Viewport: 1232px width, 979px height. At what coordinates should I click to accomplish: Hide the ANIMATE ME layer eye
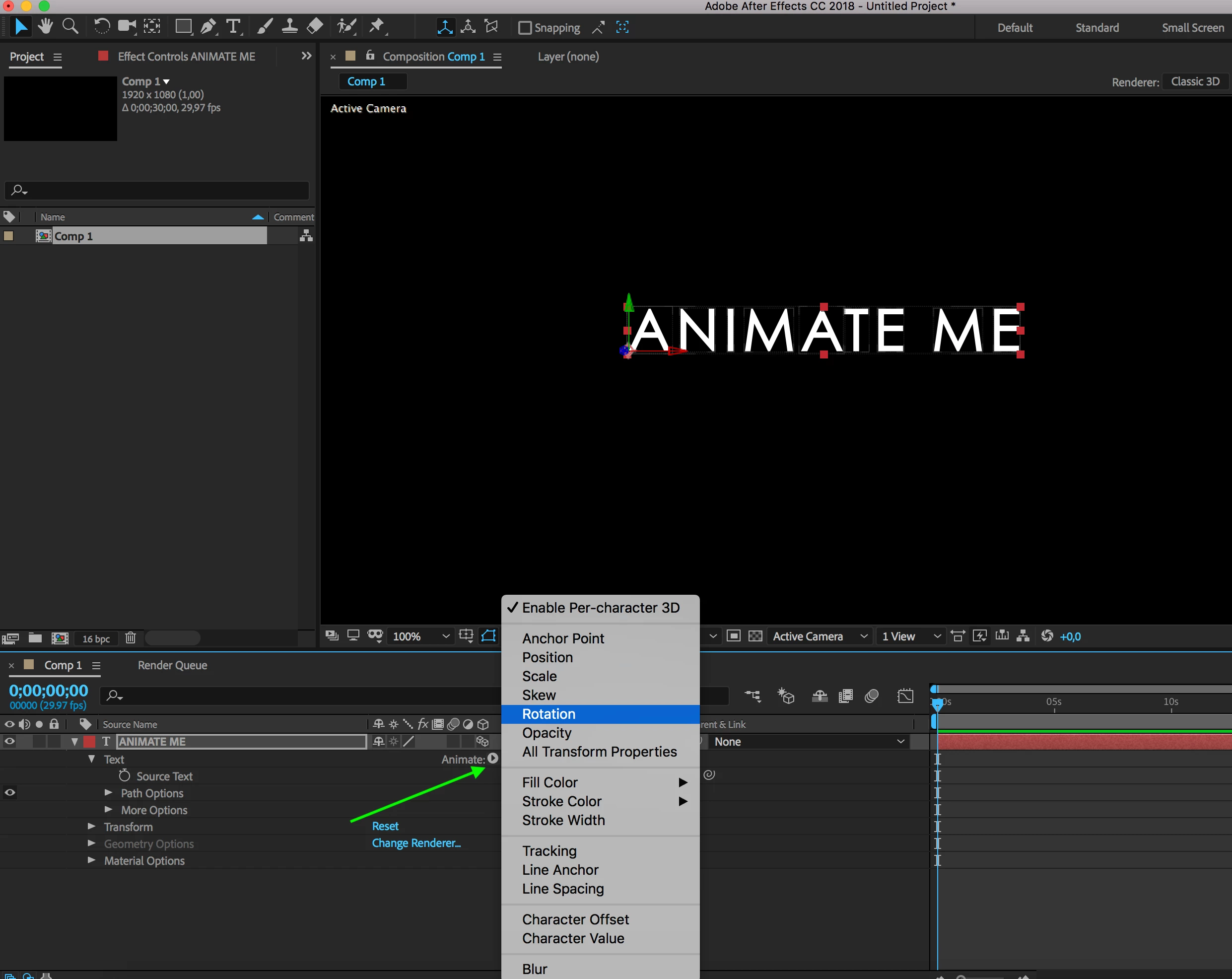[x=10, y=741]
